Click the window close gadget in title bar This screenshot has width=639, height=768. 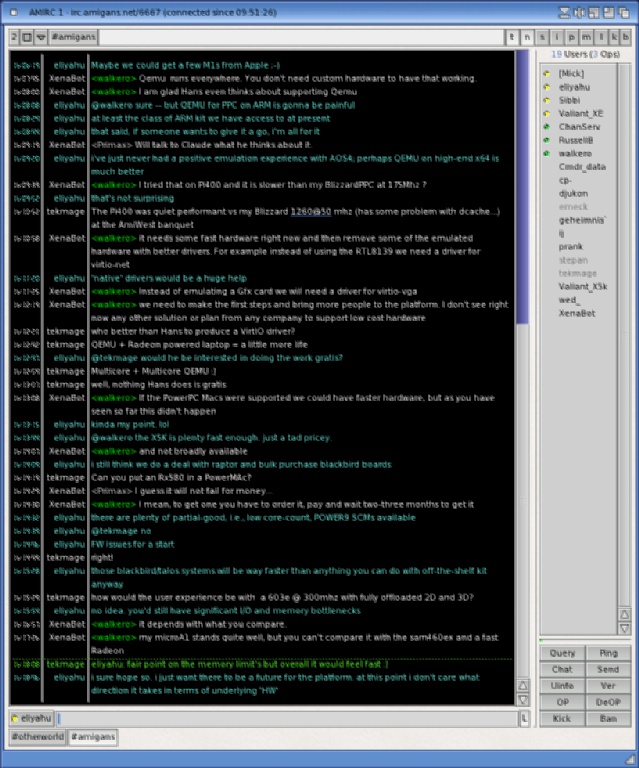coord(14,12)
